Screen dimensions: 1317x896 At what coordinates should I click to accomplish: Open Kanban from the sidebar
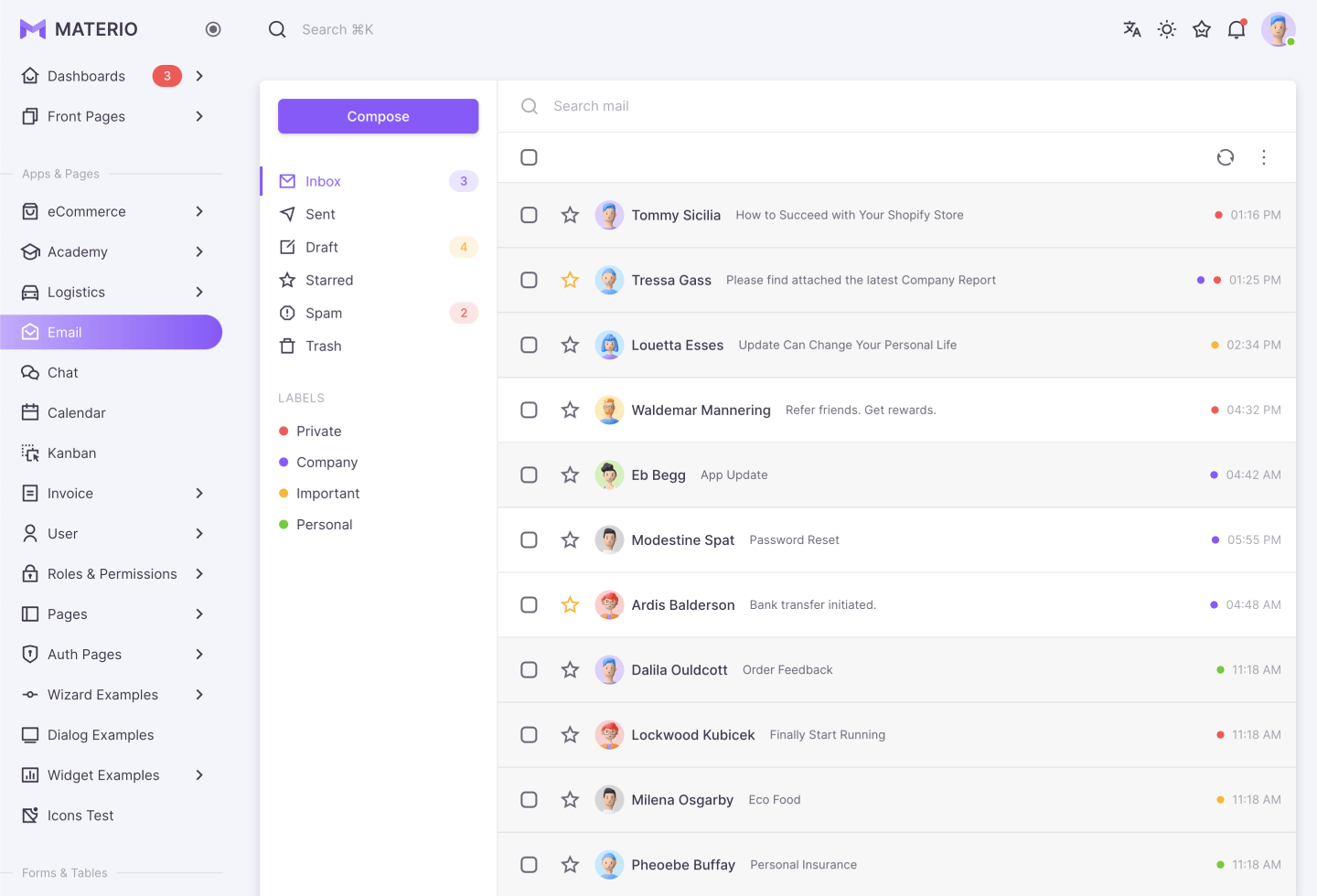(x=111, y=453)
